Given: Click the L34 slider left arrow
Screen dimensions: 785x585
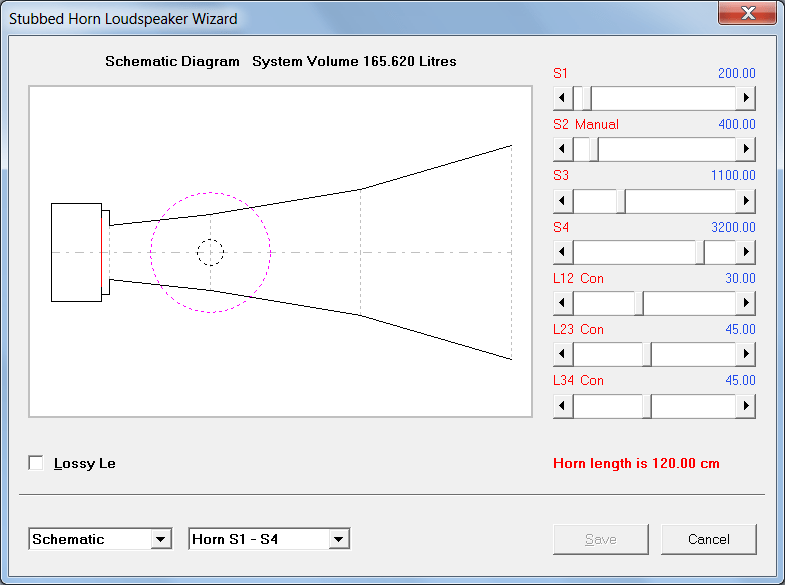Looking at the screenshot, I should coord(563,405).
